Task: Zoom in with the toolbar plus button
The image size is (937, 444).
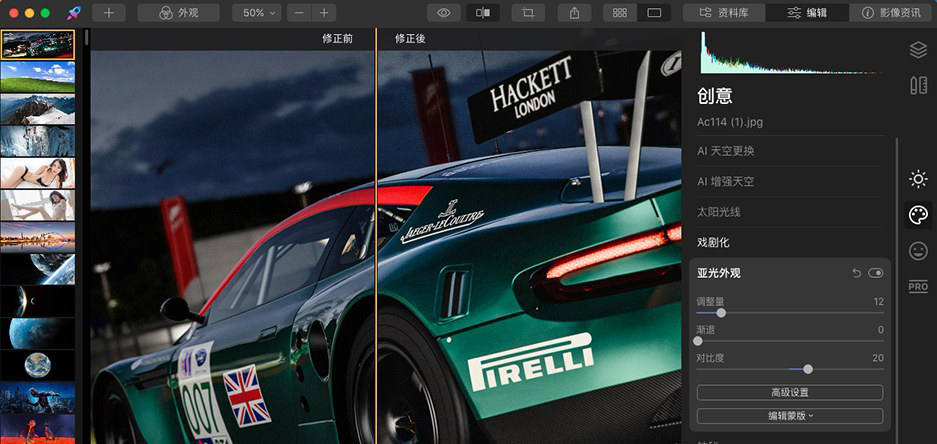Action: tap(324, 13)
